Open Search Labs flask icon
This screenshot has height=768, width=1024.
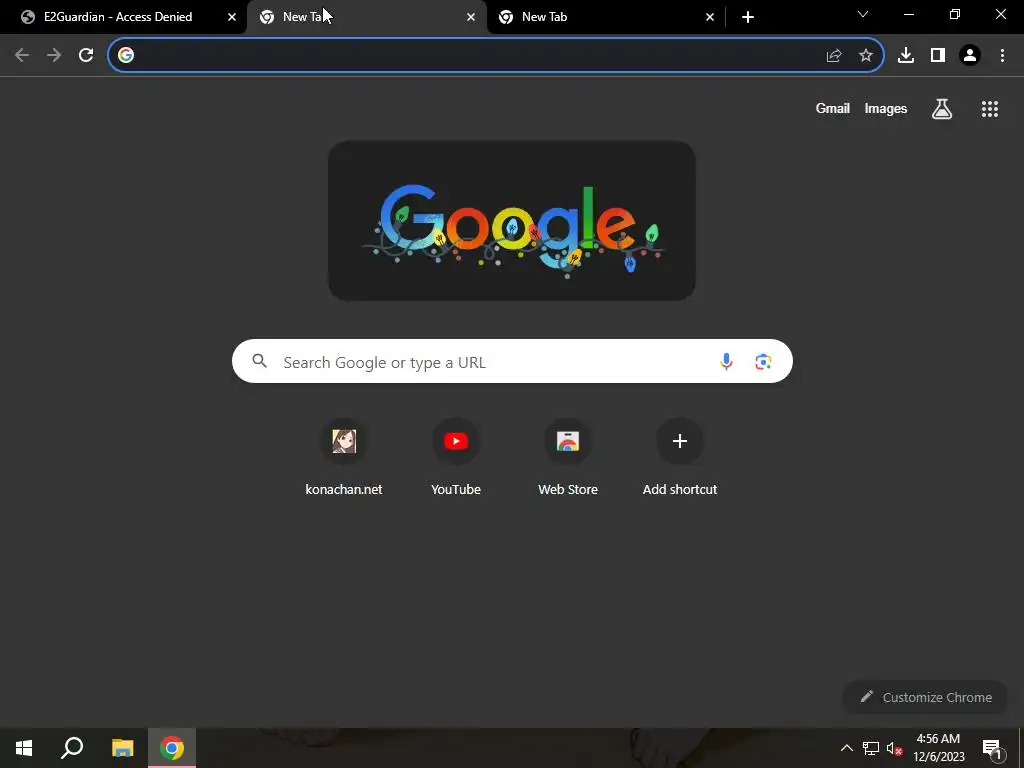(942, 109)
